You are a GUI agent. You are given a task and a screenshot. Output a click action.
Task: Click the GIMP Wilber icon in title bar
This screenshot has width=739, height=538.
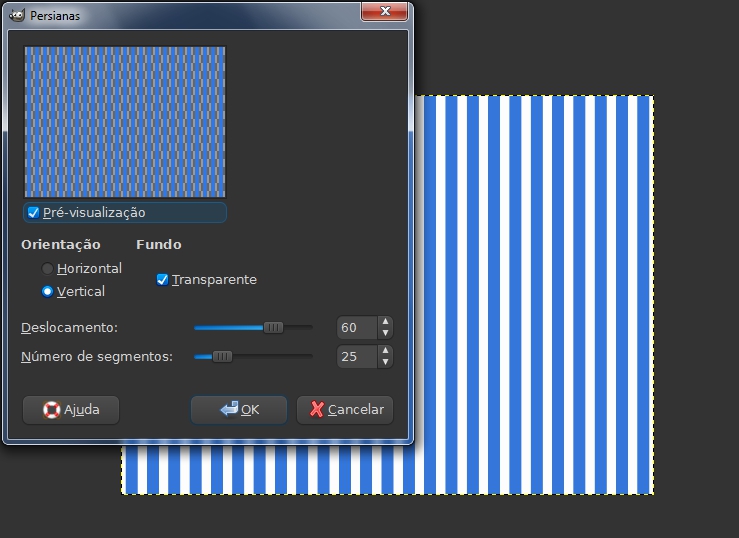pyautogui.click(x=17, y=15)
